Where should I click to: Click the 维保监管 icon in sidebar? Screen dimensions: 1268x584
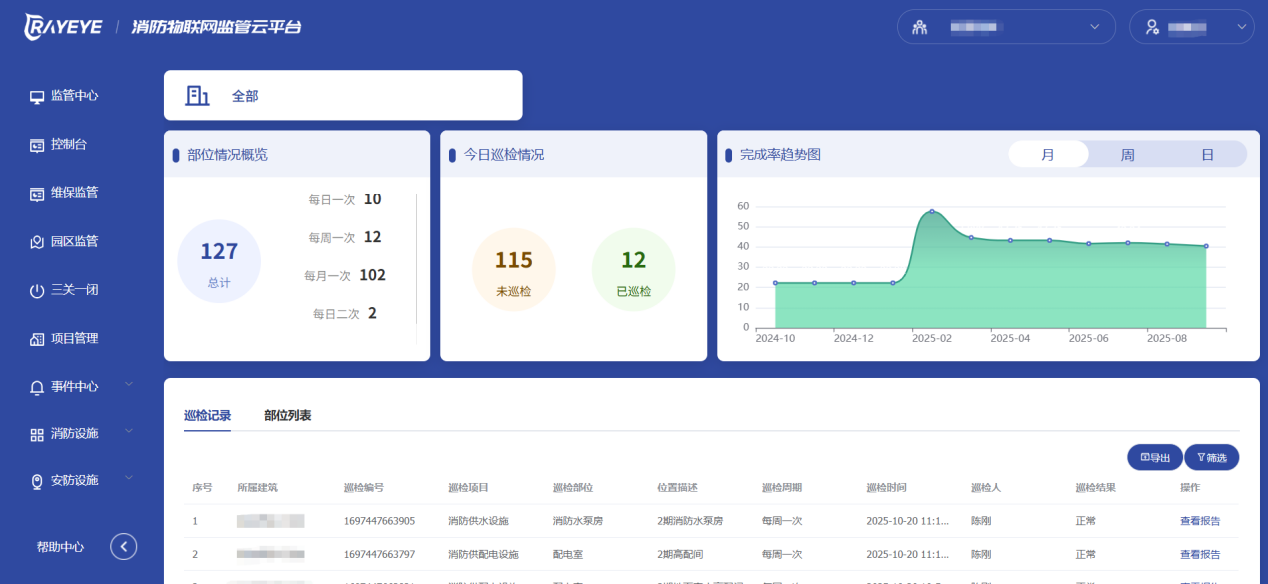pos(37,194)
